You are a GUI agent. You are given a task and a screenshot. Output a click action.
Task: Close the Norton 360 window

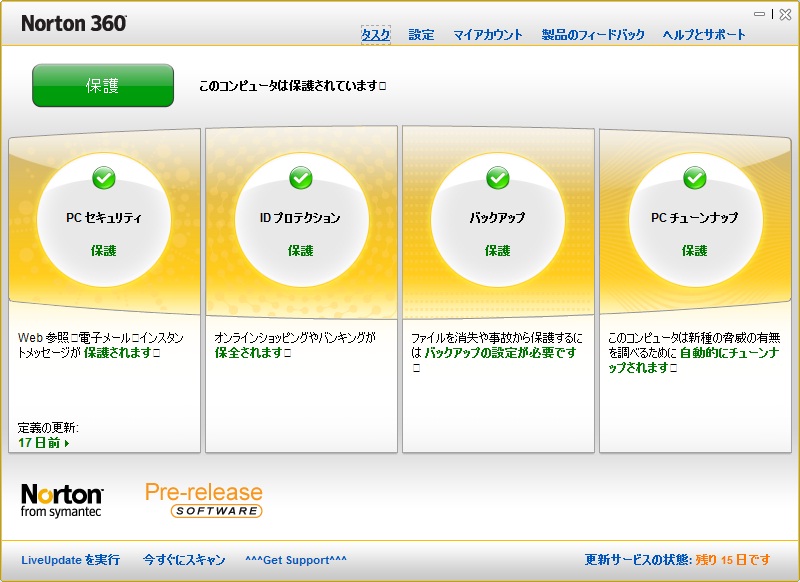(x=786, y=14)
